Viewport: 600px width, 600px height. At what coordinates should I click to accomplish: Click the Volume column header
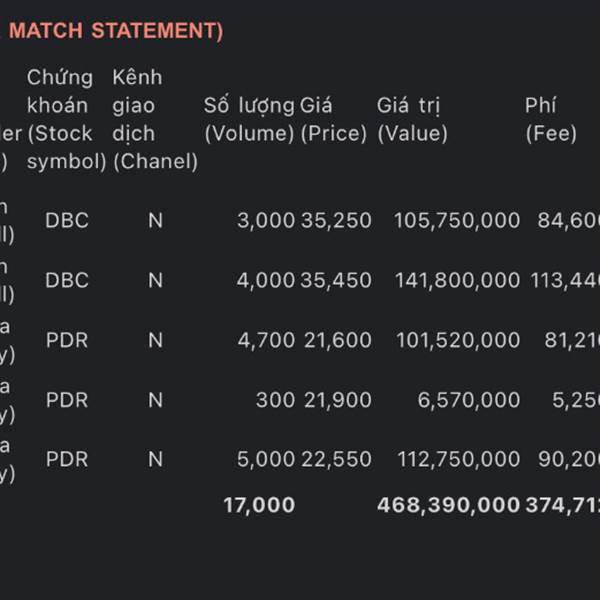249,119
